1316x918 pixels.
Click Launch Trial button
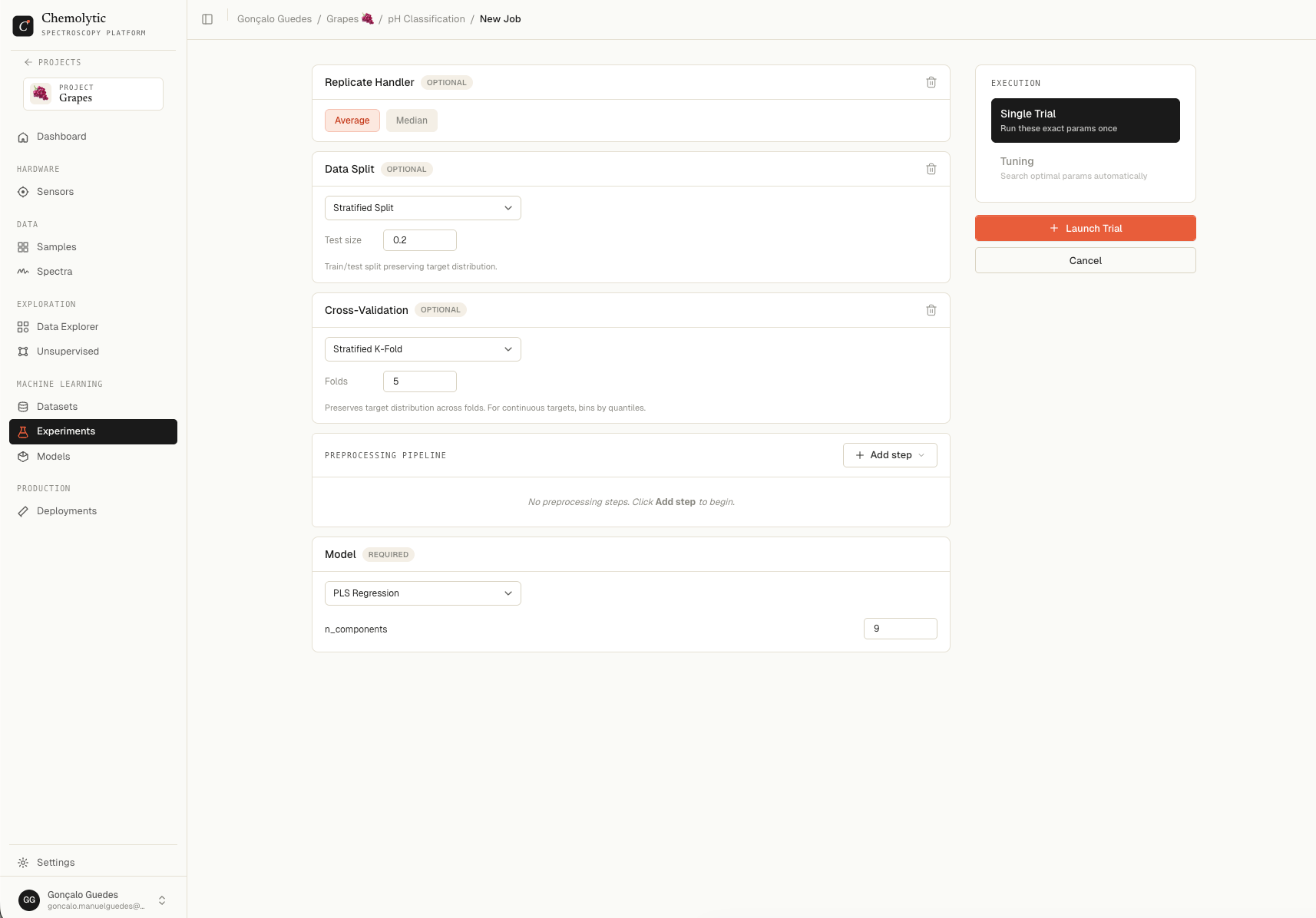pyautogui.click(x=1086, y=228)
